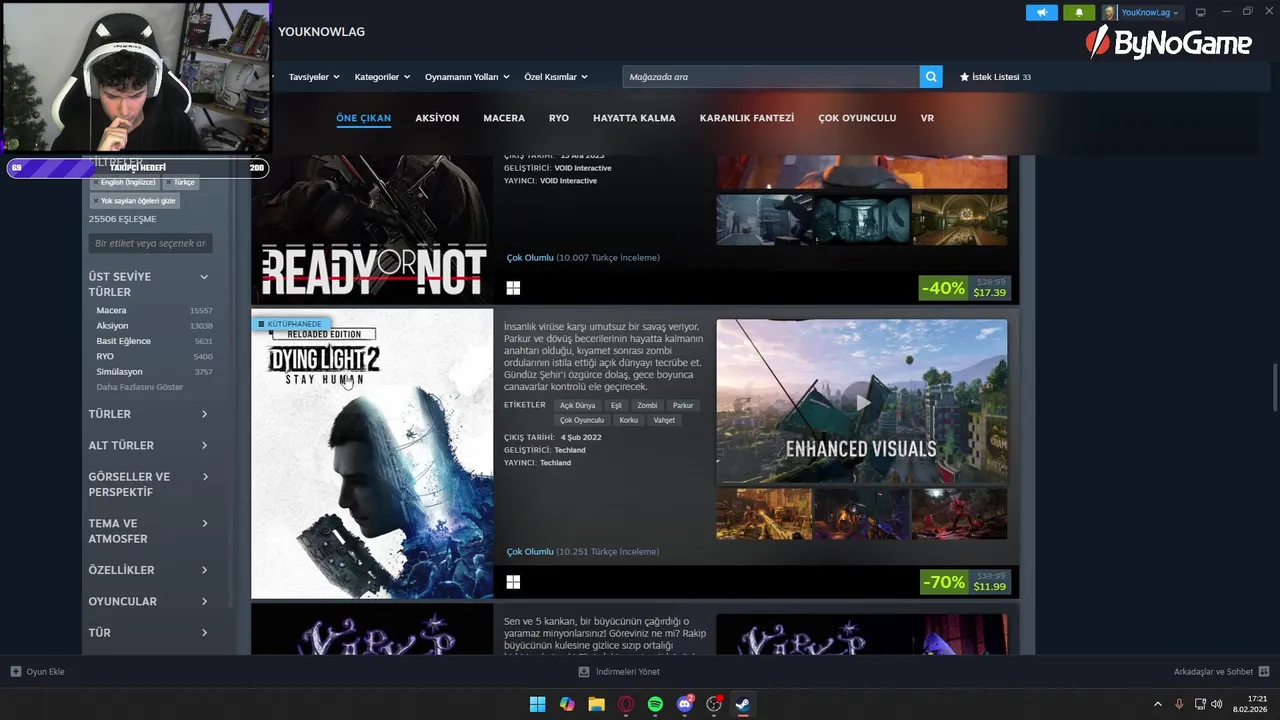Switch to the Macera tab
This screenshot has height=720, width=1280.
pos(504,118)
